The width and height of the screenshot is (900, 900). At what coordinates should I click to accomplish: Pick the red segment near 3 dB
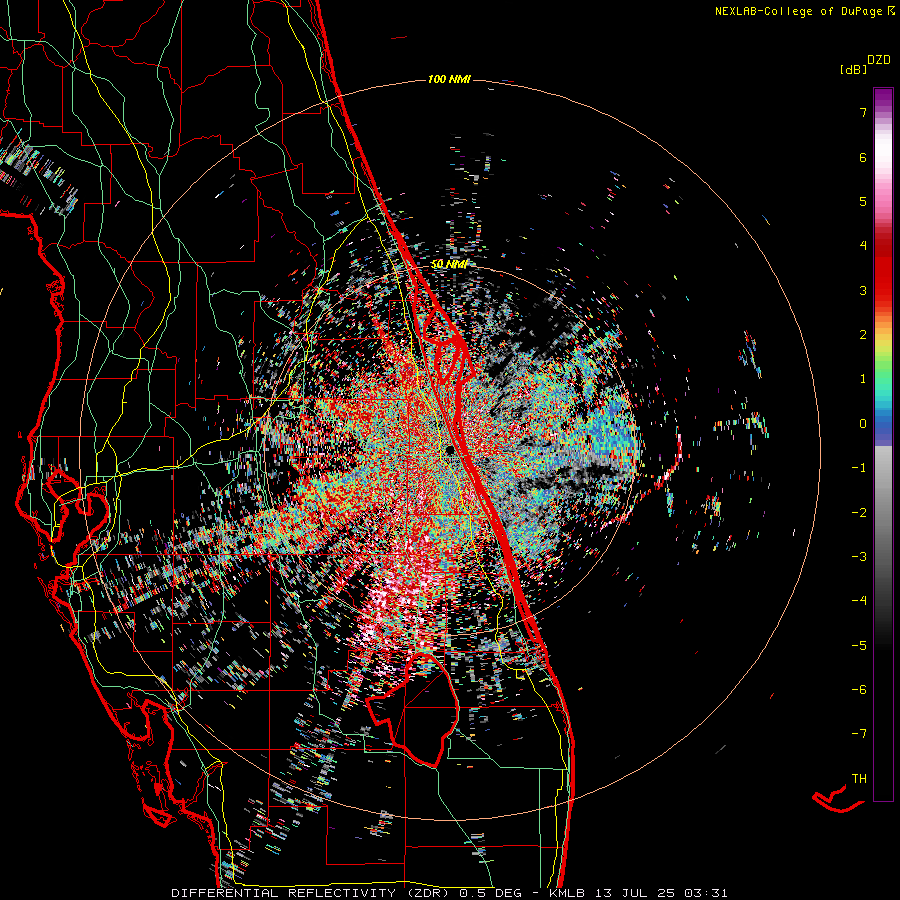click(883, 281)
